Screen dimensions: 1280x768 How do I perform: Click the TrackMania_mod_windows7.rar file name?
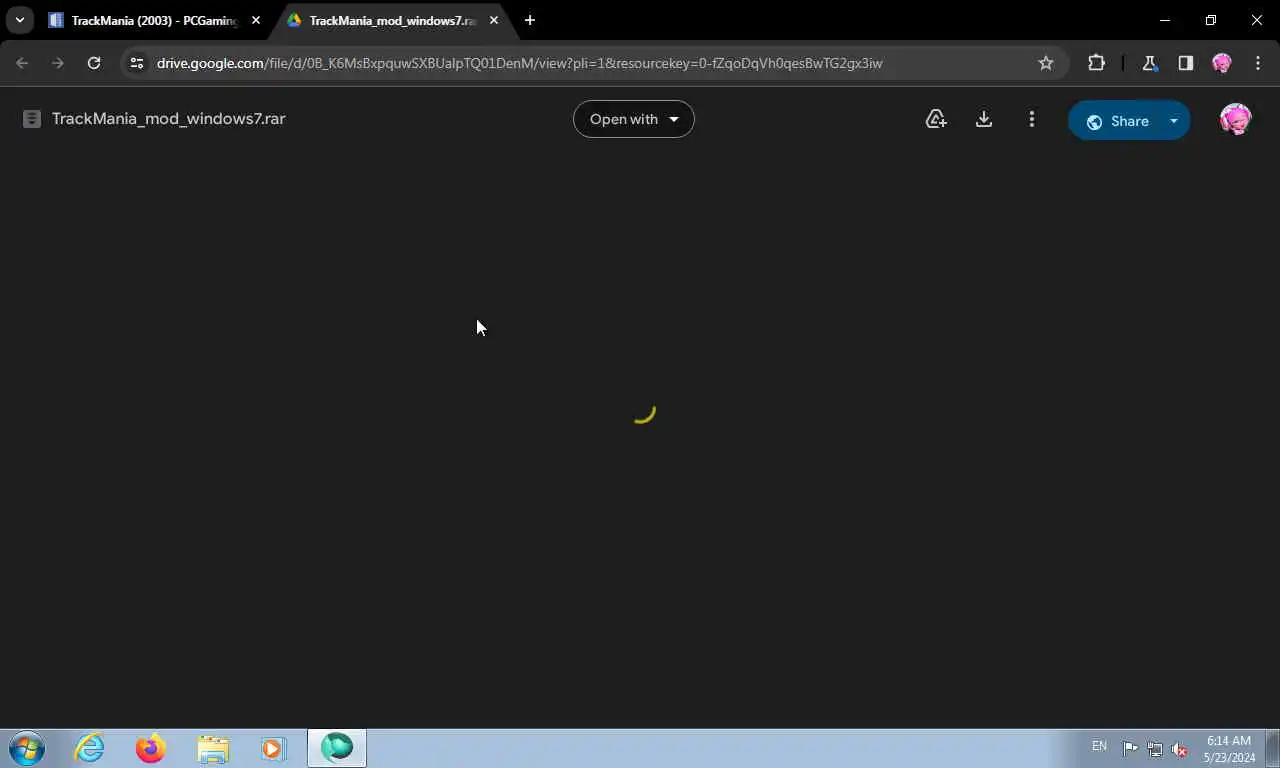click(x=169, y=118)
